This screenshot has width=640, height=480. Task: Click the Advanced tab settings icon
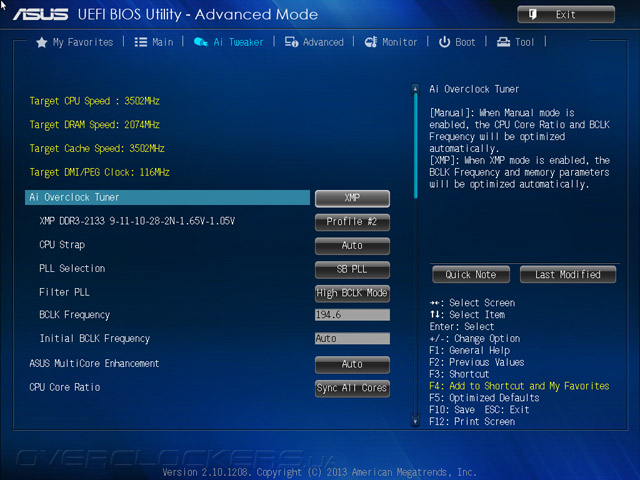(291, 42)
